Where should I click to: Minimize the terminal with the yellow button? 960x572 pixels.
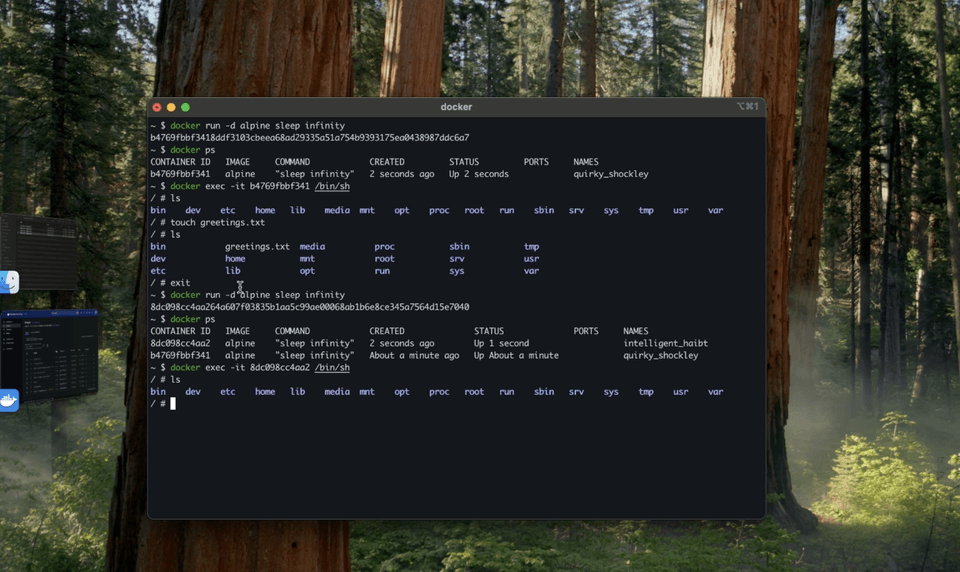pos(171,107)
